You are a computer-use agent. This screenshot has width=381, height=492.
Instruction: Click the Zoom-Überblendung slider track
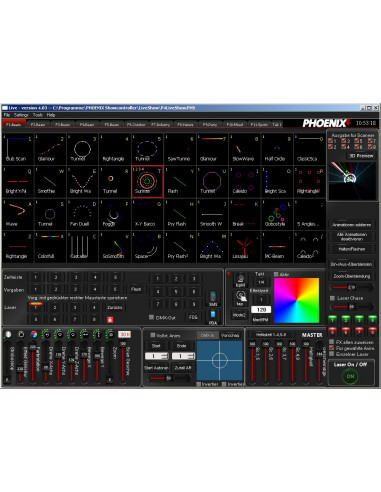point(352,287)
